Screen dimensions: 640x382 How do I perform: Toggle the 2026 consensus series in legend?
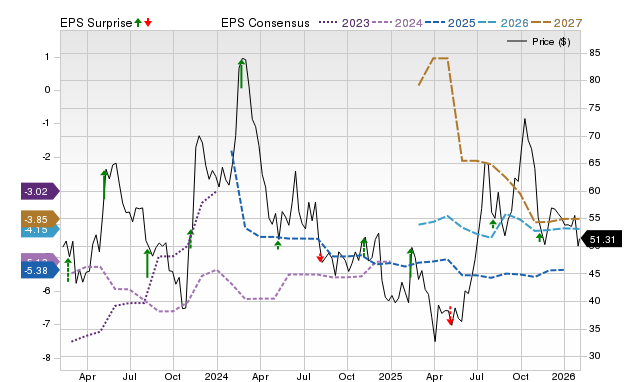click(x=503, y=23)
